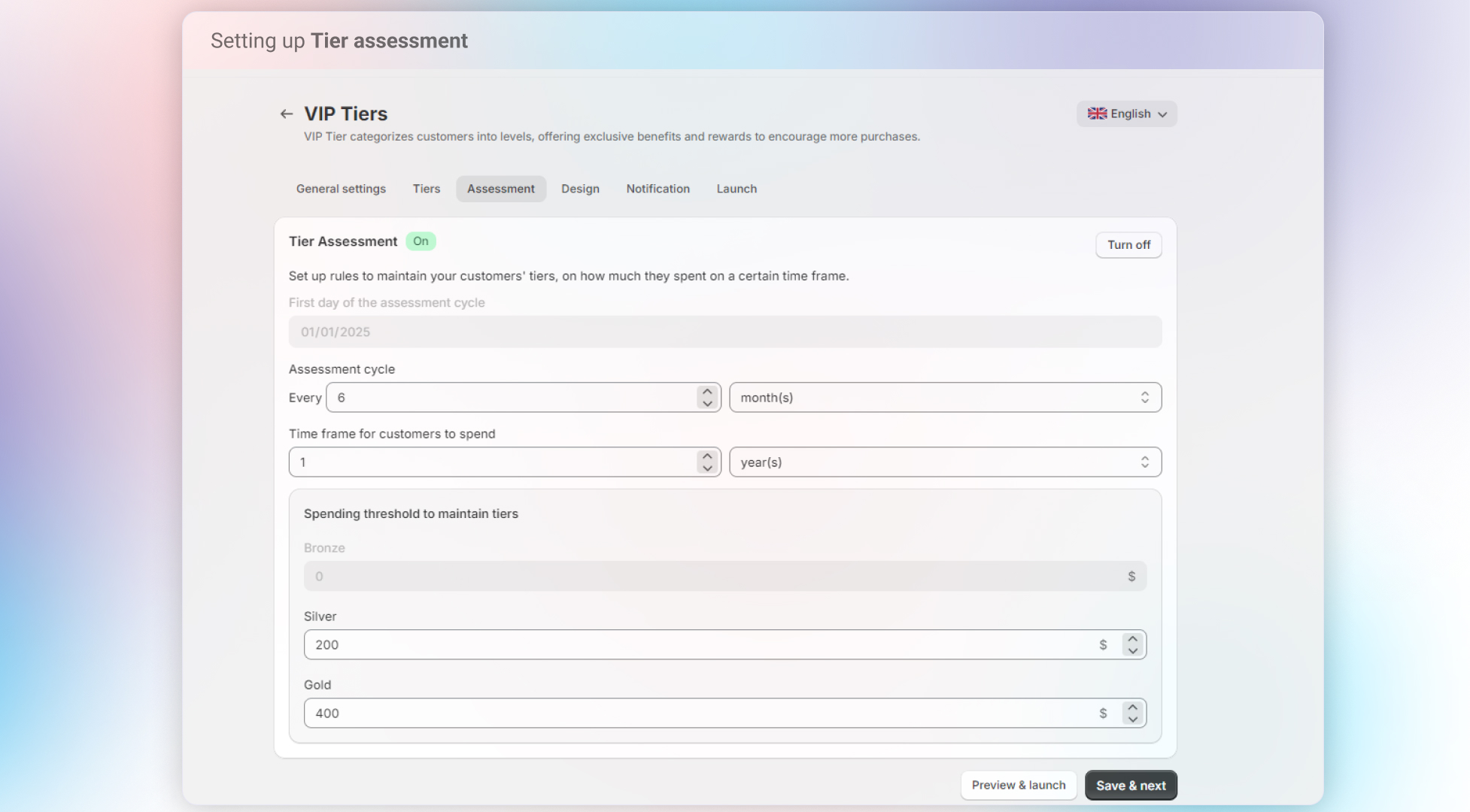This screenshot has height=812, width=1470.
Task: Increase the Silver threshold with the up arrow
Action: [1132, 639]
